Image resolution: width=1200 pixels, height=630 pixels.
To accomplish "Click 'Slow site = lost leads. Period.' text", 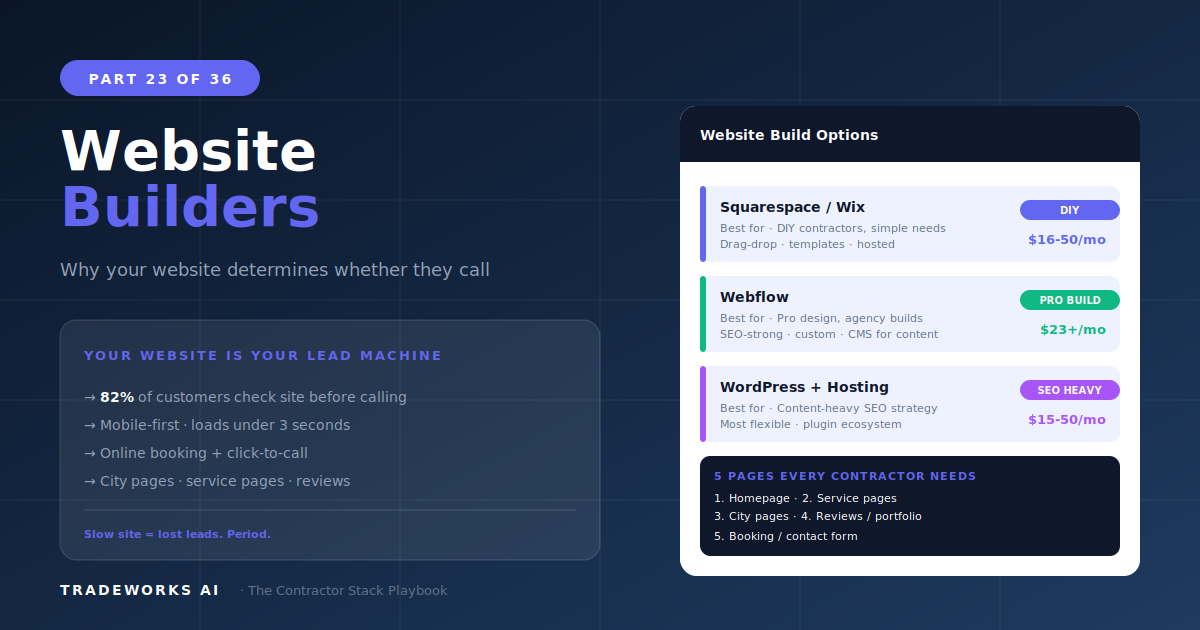I will [x=177, y=534].
